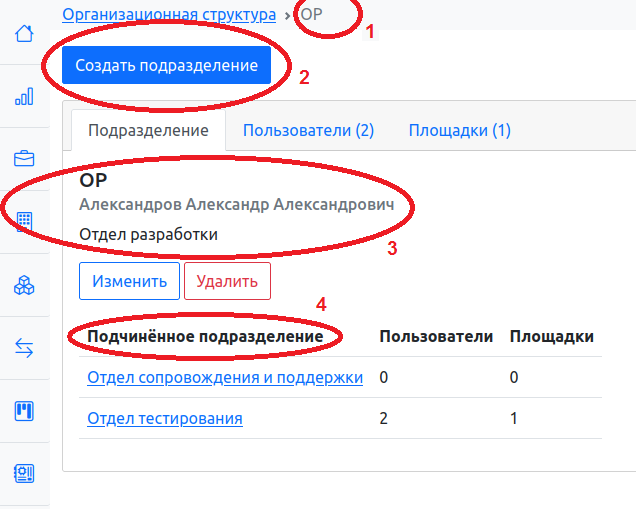Switch to the Площадки (1) tab
This screenshot has height=509, width=636.
click(x=459, y=130)
